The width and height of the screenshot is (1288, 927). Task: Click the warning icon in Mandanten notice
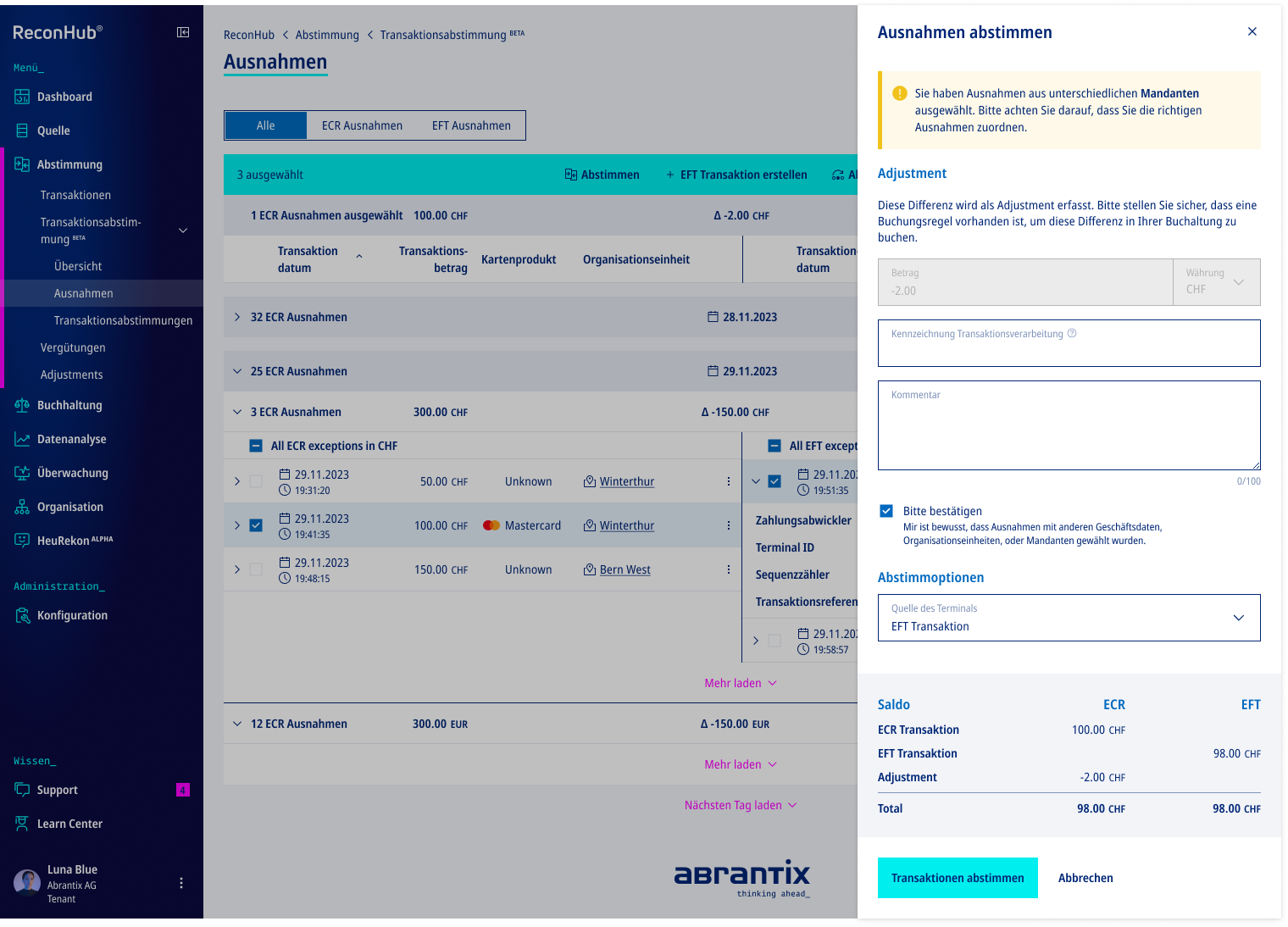[x=900, y=93]
